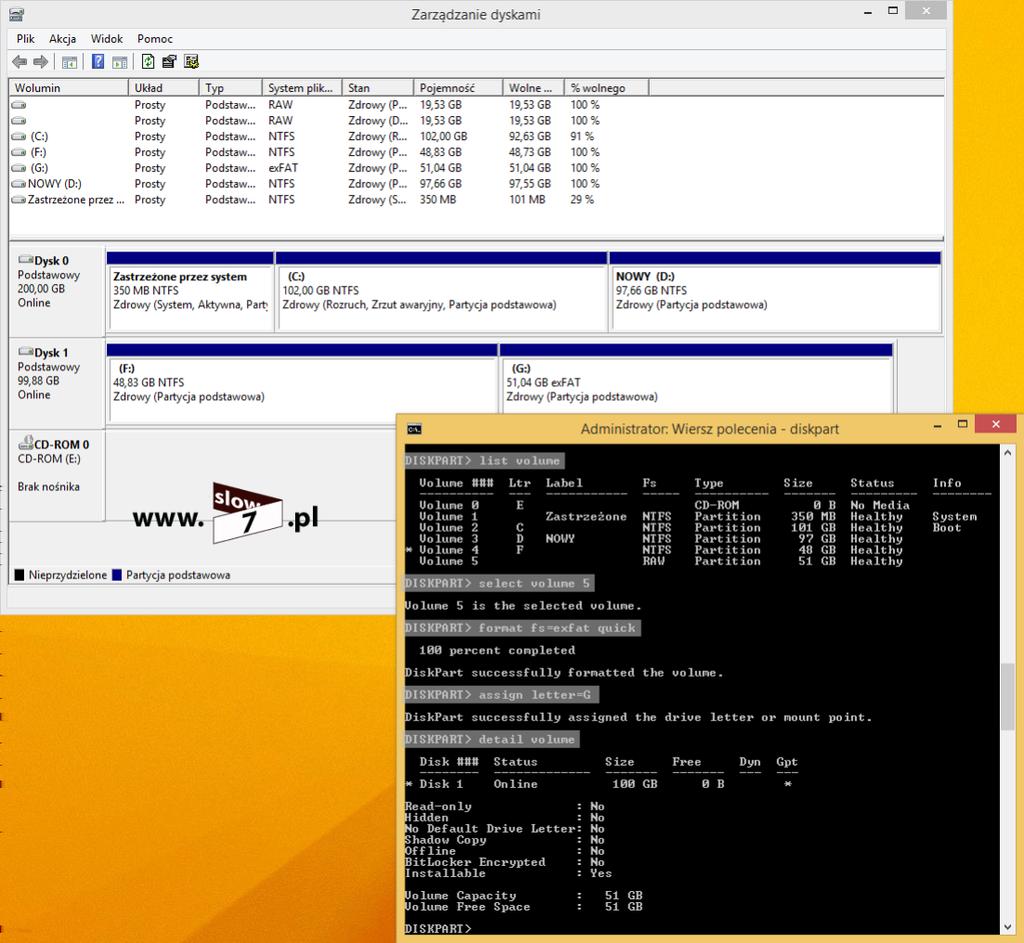The height and width of the screenshot is (943, 1024).
Task: Click the black Nieprzydzielone legend swatch
Action: pyautogui.click(x=20, y=575)
